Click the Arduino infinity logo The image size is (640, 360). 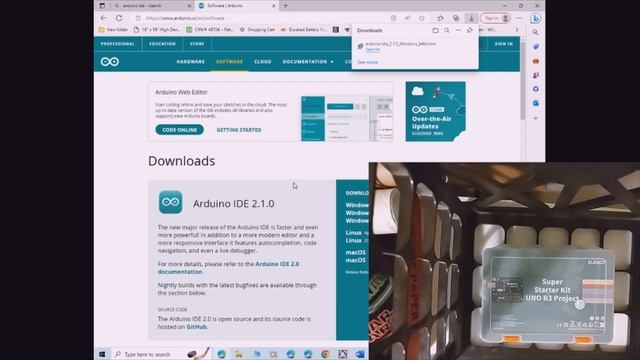110,62
